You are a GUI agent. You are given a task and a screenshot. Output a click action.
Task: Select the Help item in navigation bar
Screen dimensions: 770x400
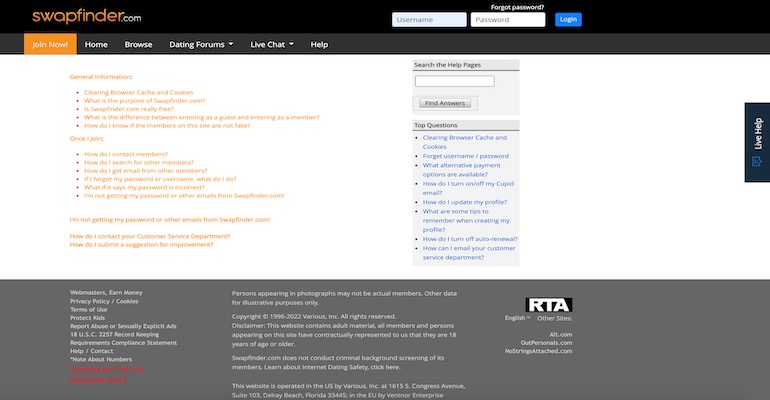point(319,44)
